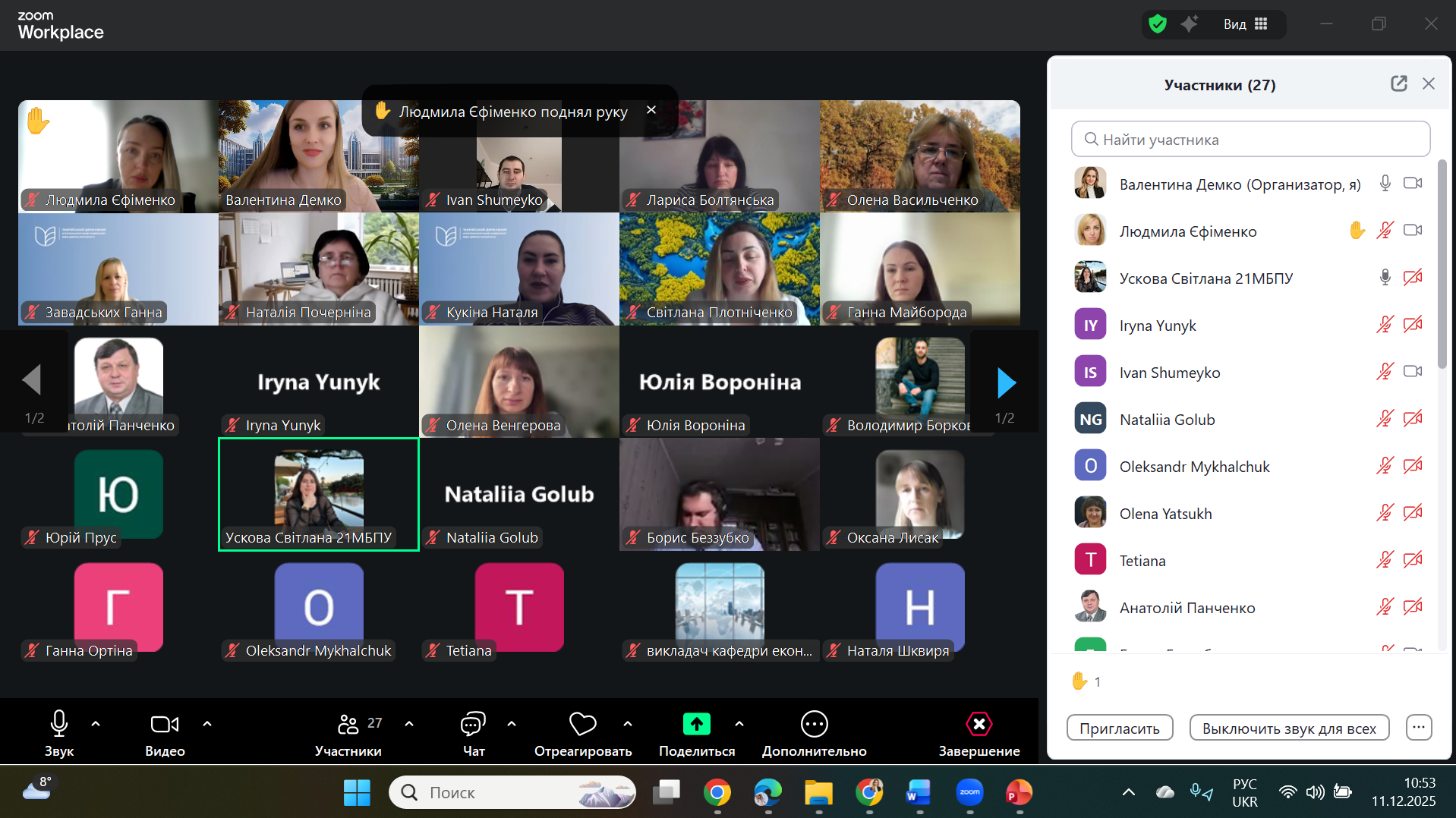Click the raised hand count in the panel
This screenshot has height=818, width=1456.
coord(1086,681)
